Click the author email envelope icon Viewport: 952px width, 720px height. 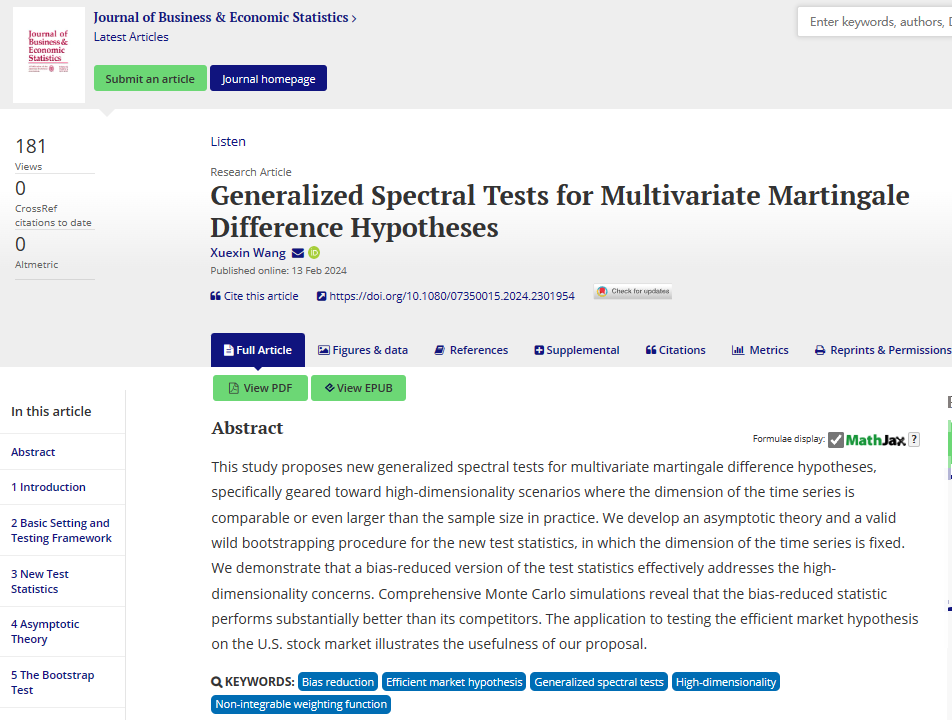coord(298,253)
